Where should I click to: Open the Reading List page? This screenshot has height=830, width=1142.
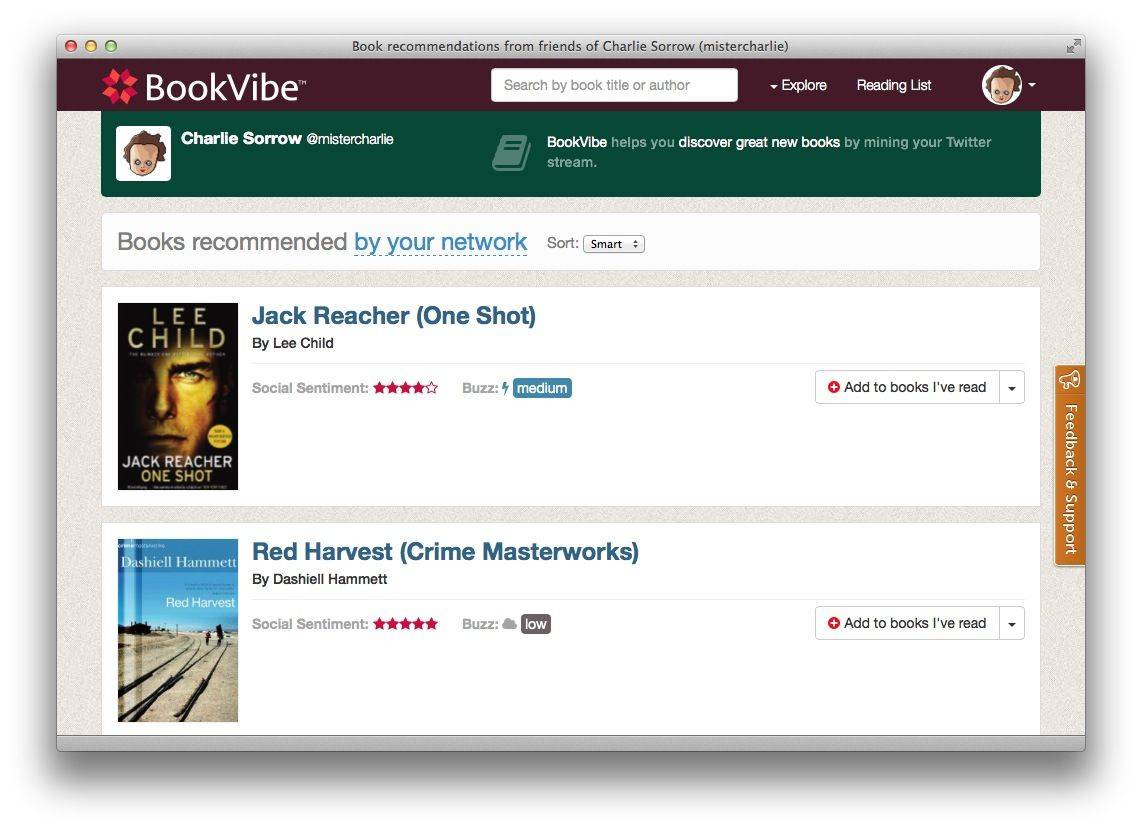[x=894, y=85]
